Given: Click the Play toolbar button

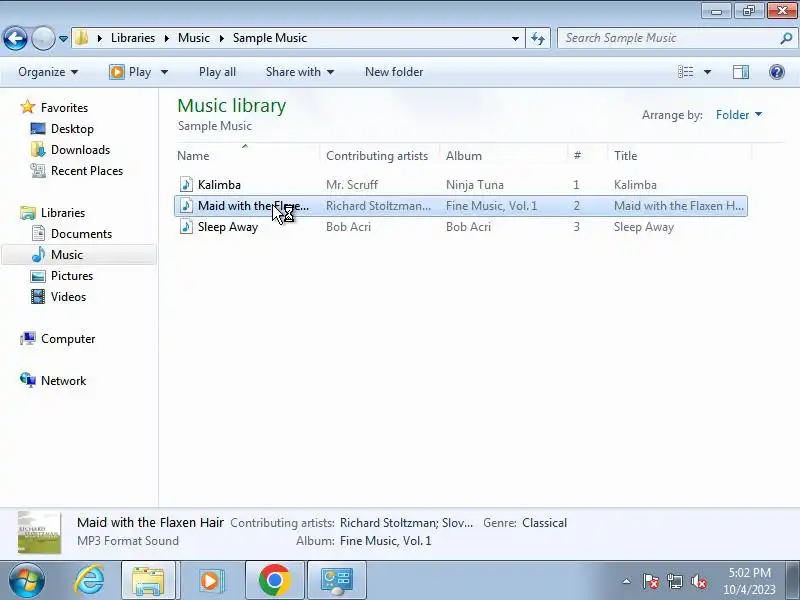Looking at the screenshot, I should coord(131,72).
